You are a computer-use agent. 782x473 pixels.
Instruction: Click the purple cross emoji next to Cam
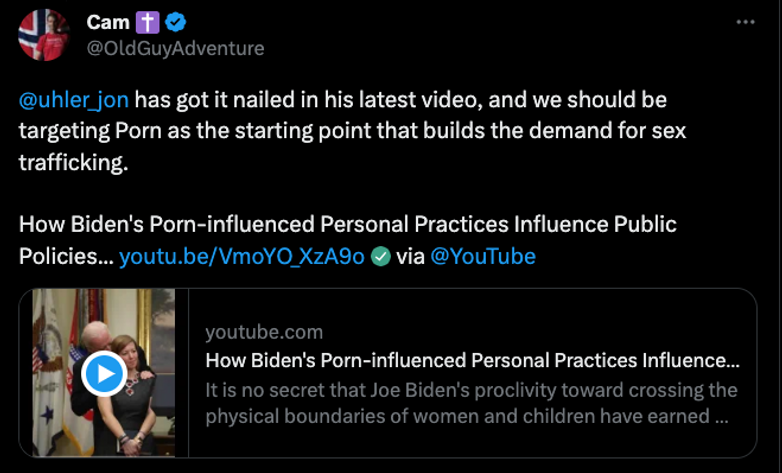pyautogui.click(x=148, y=22)
